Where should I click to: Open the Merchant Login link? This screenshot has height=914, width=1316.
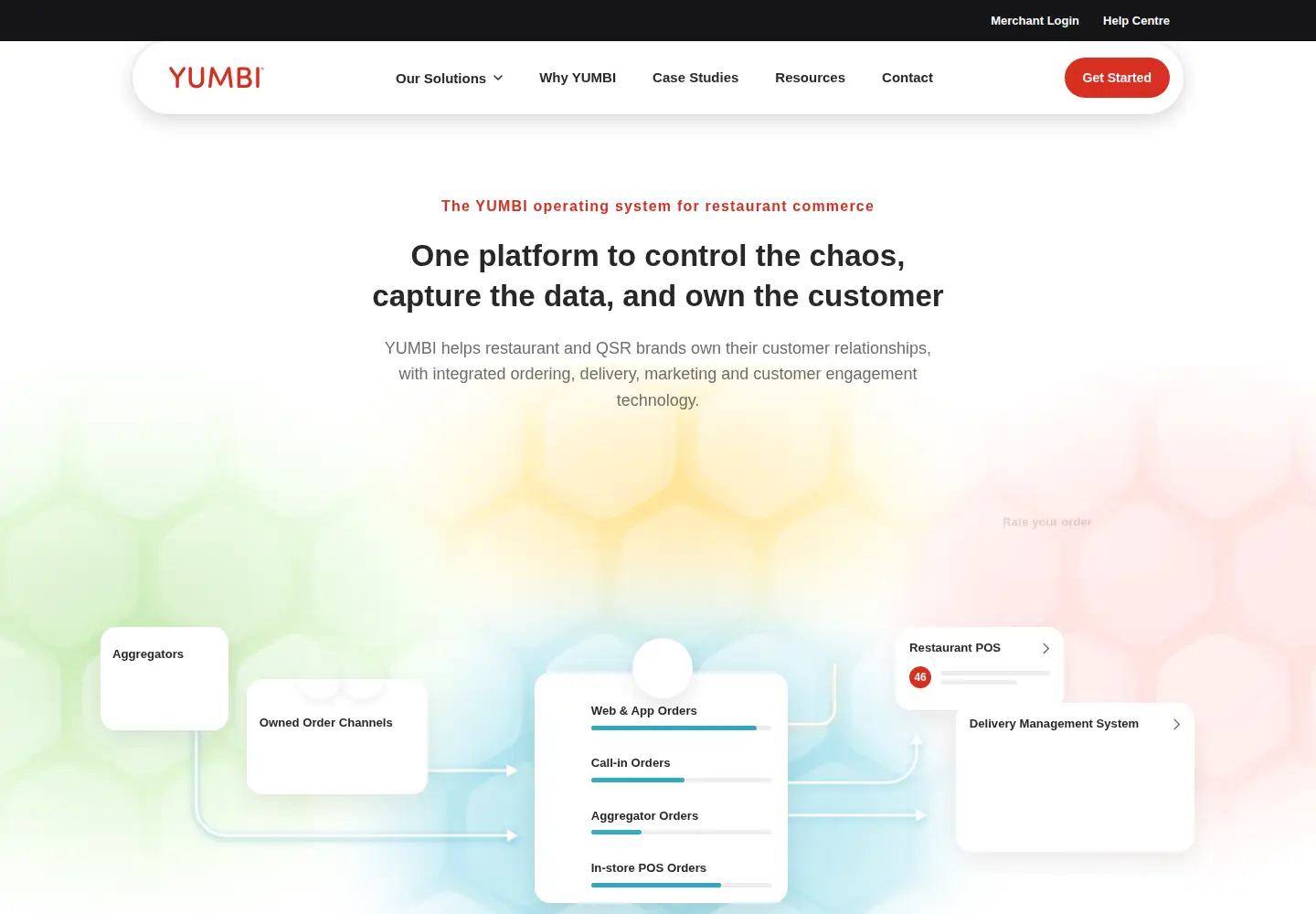pos(1035,20)
